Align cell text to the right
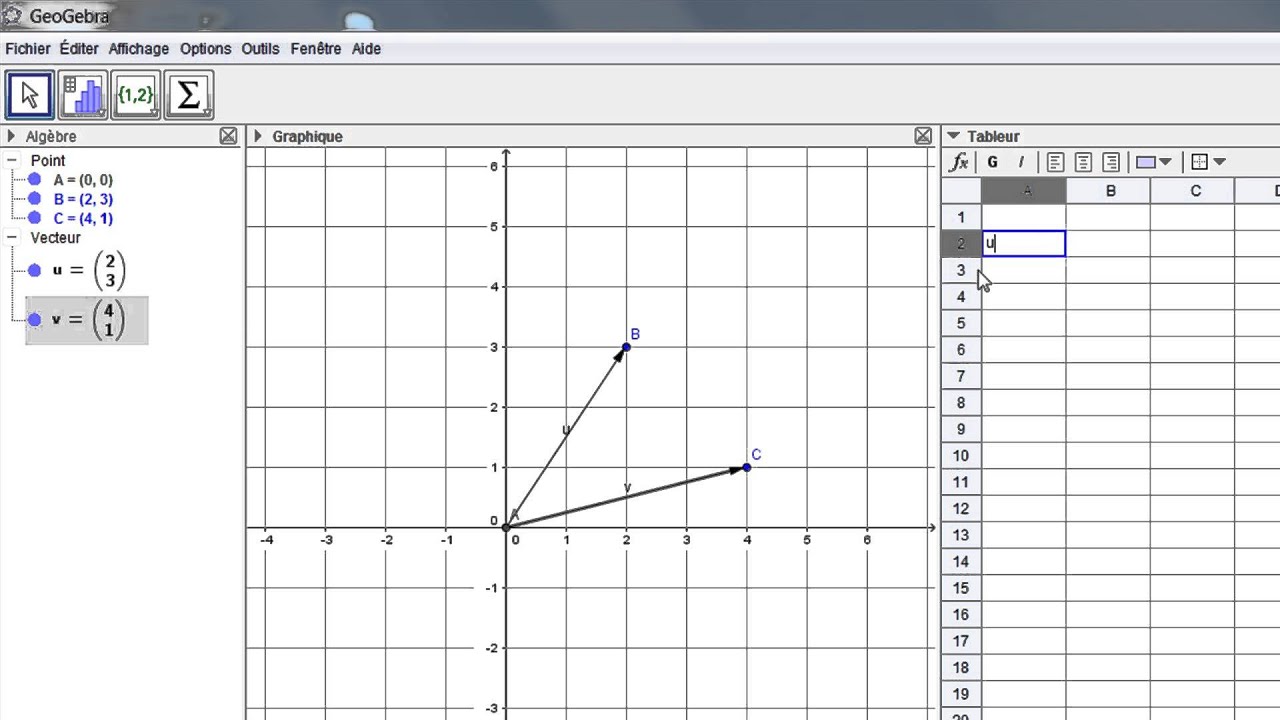The height and width of the screenshot is (720, 1280). (x=1111, y=162)
